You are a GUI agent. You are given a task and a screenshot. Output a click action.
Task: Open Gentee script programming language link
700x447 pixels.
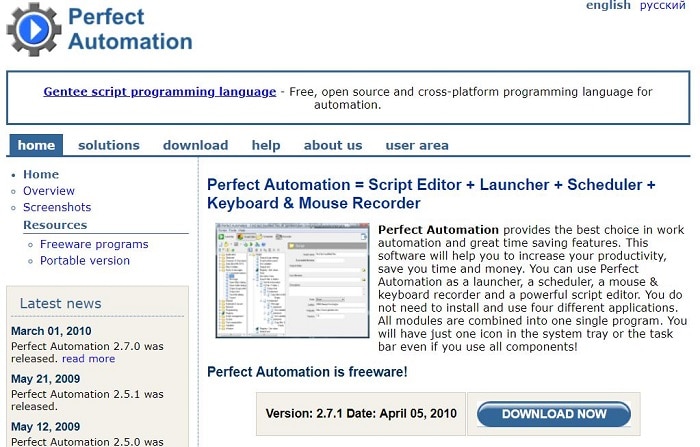tap(160, 92)
